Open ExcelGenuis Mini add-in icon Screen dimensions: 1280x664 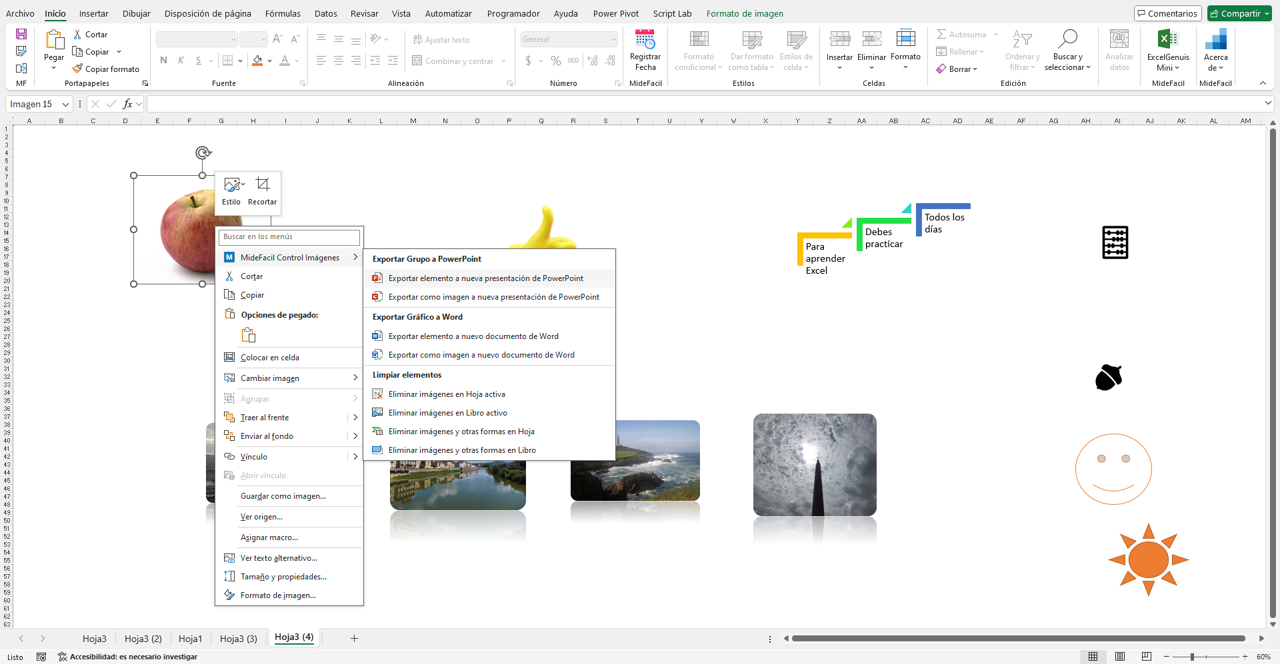(1167, 40)
